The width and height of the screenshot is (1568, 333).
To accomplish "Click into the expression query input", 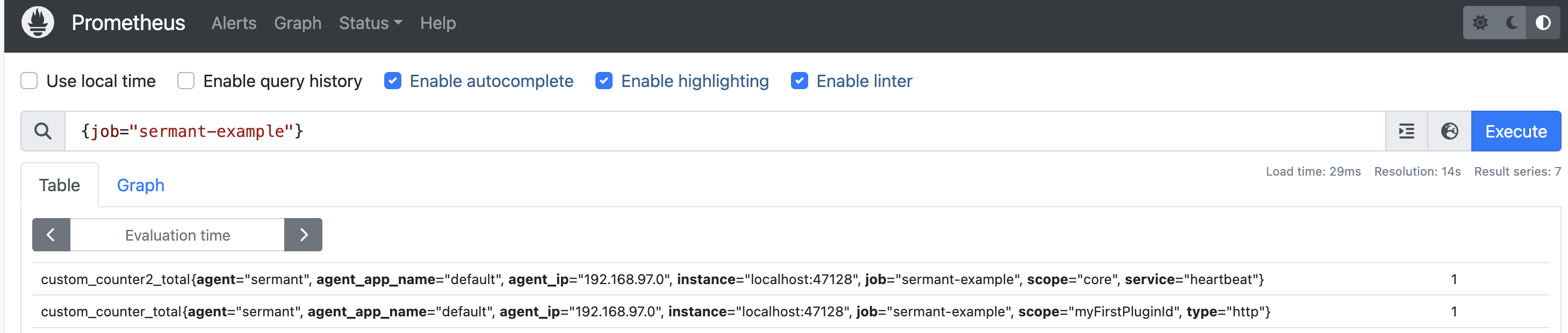I will pos(725,131).
